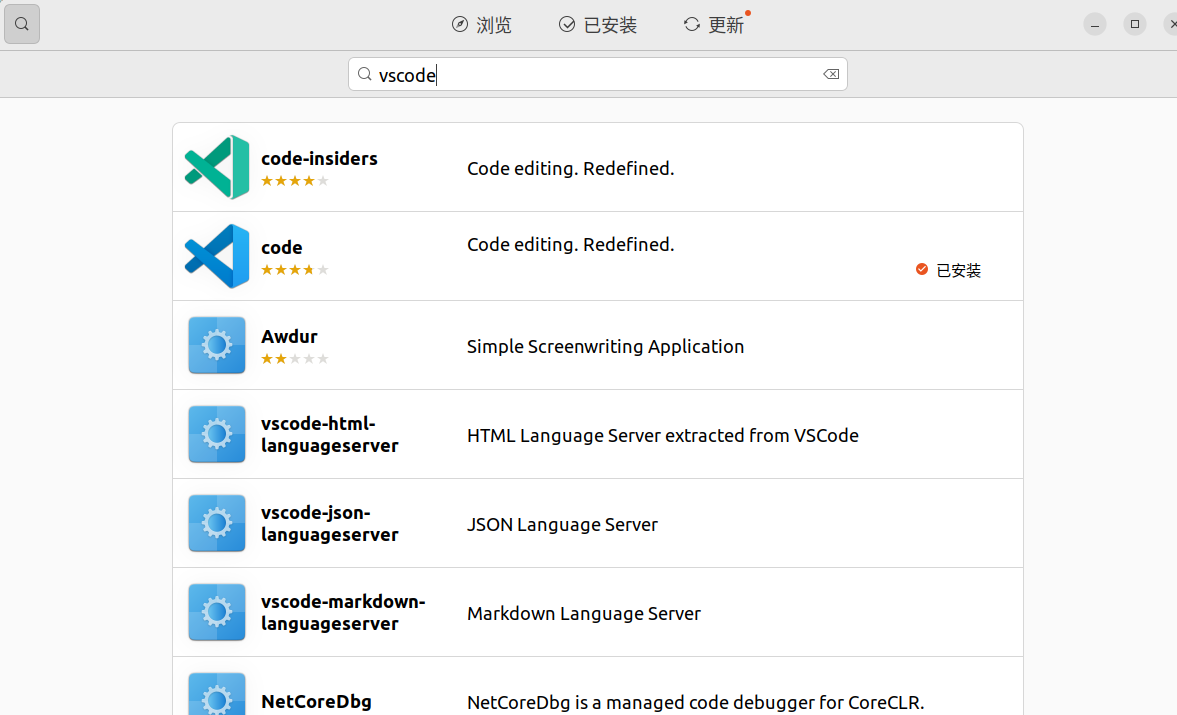
Task: Open vscode-html-languageserver title
Action: click(x=330, y=434)
